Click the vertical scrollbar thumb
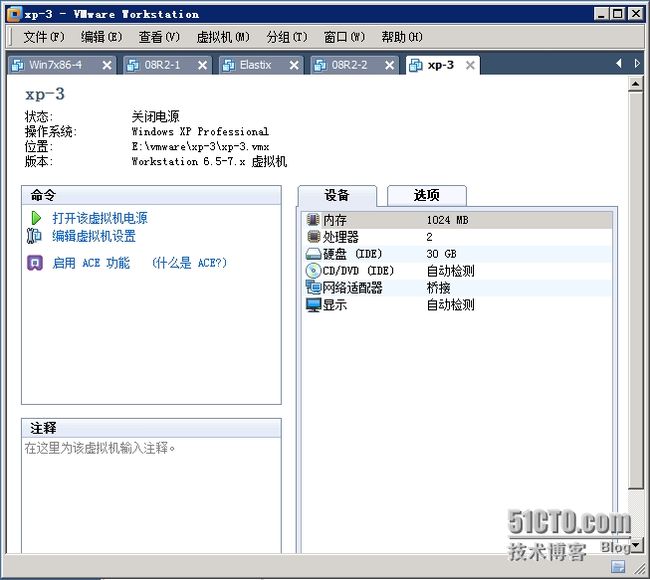The width and height of the screenshot is (650, 580). (635, 290)
